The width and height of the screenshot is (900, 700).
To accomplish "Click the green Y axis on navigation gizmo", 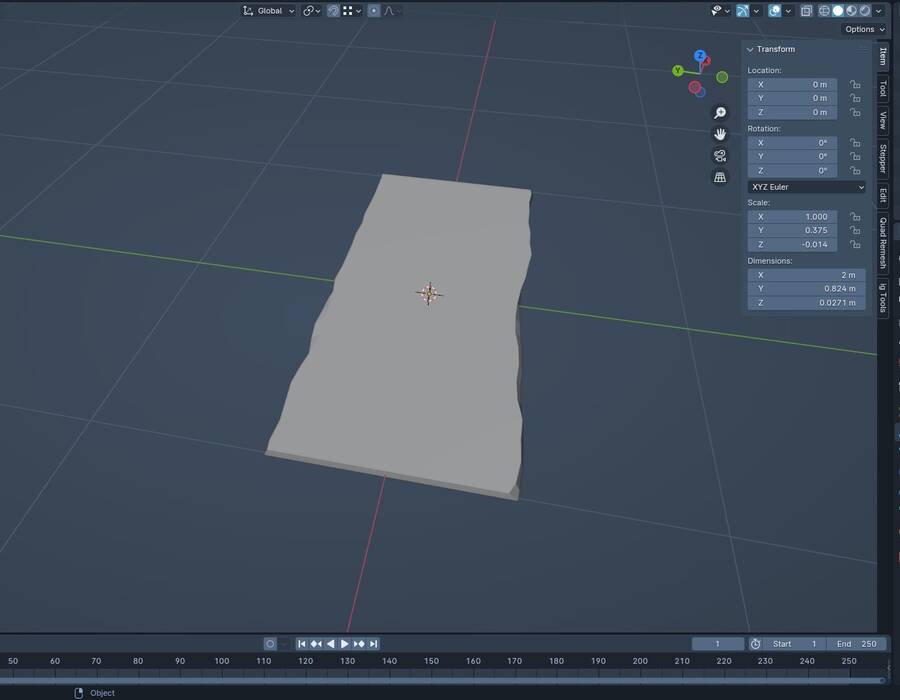I will tap(678, 71).
